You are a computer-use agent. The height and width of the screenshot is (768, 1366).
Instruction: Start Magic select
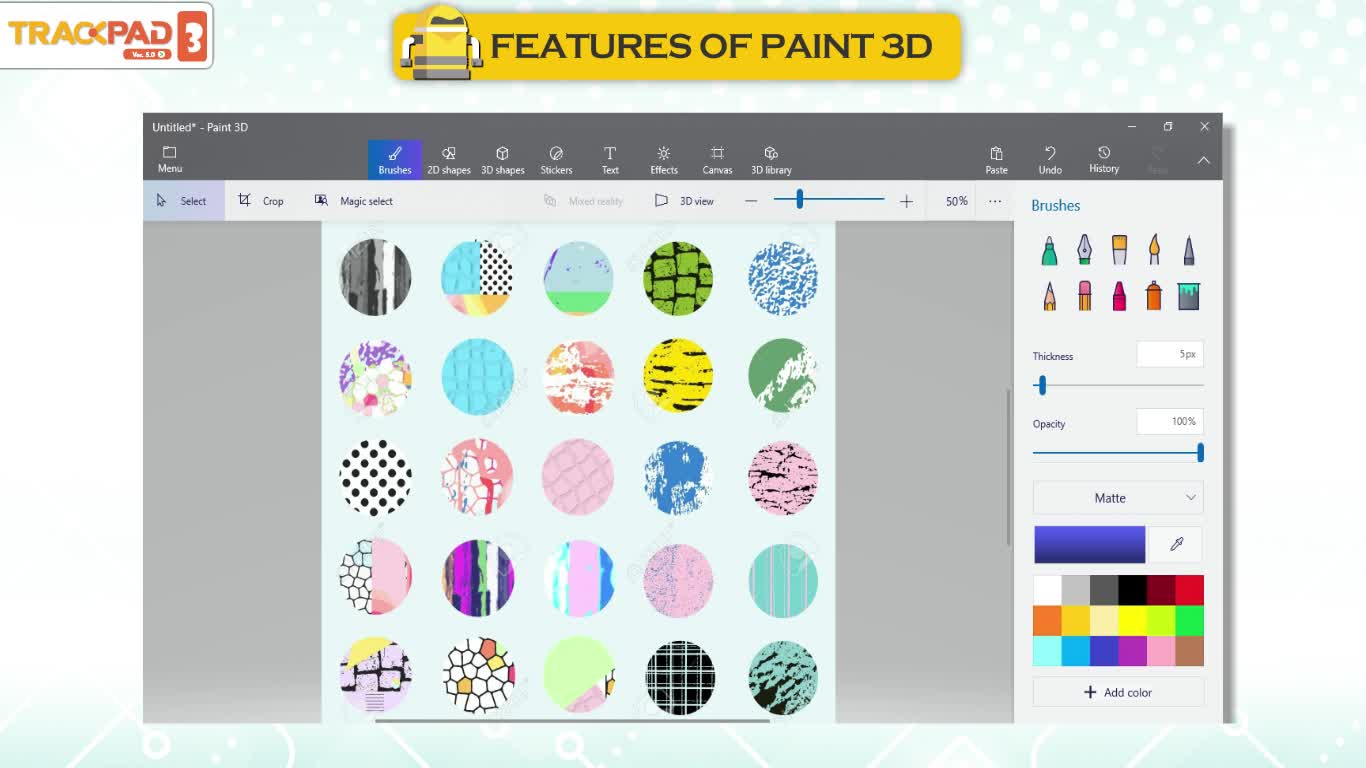pos(354,201)
